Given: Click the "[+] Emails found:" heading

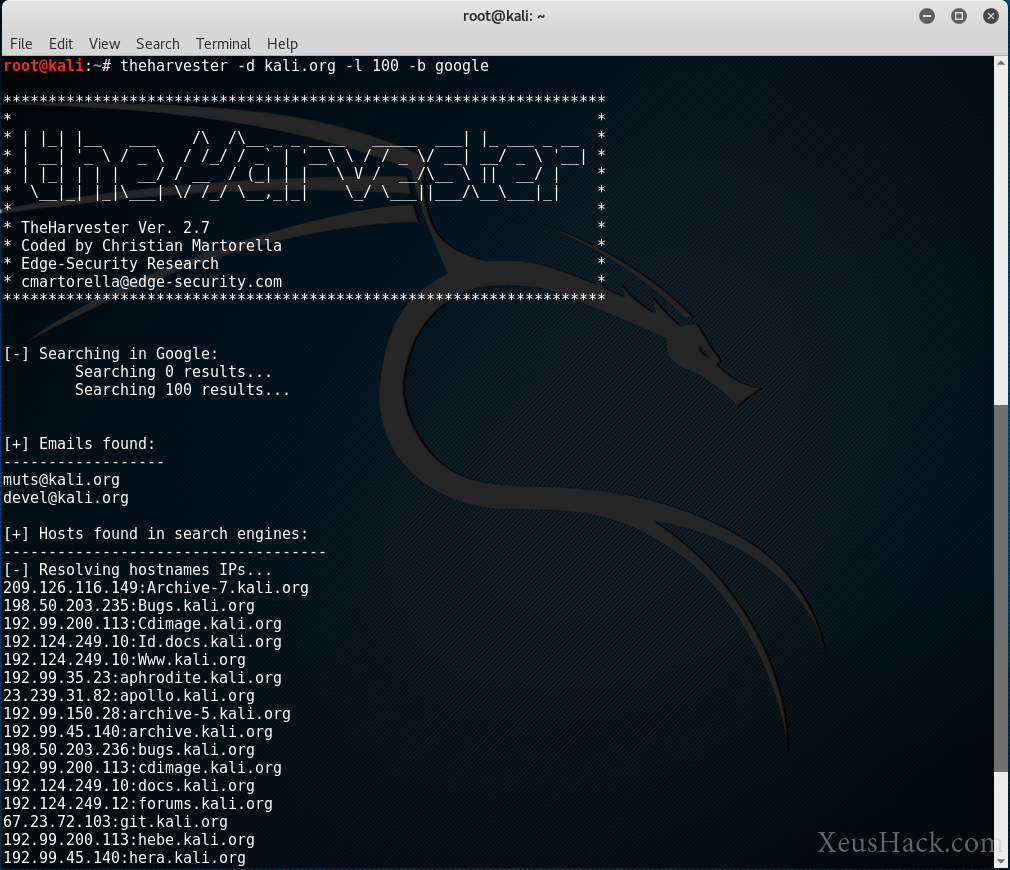Looking at the screenshot, I should pos(79,444).
